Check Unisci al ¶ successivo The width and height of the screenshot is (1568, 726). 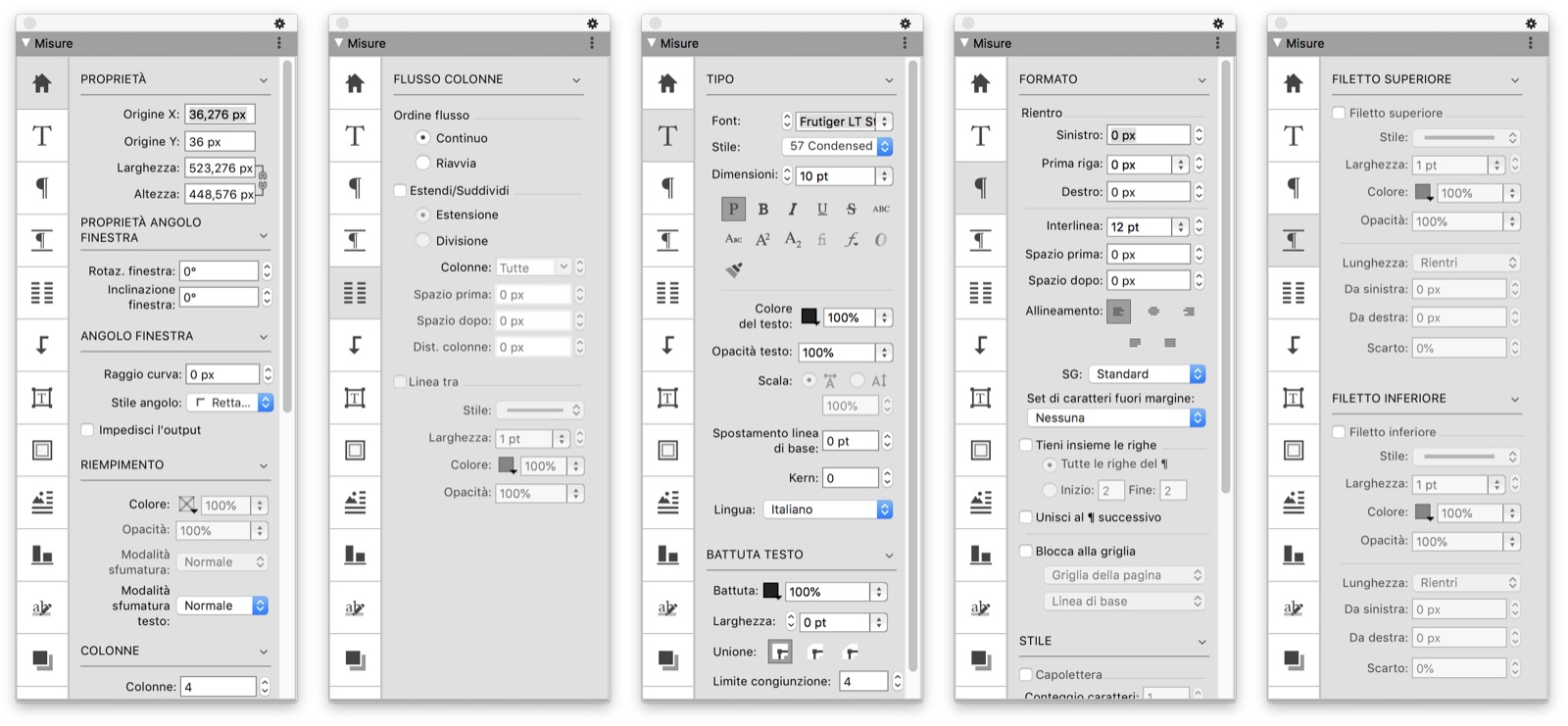point(1026,517)
